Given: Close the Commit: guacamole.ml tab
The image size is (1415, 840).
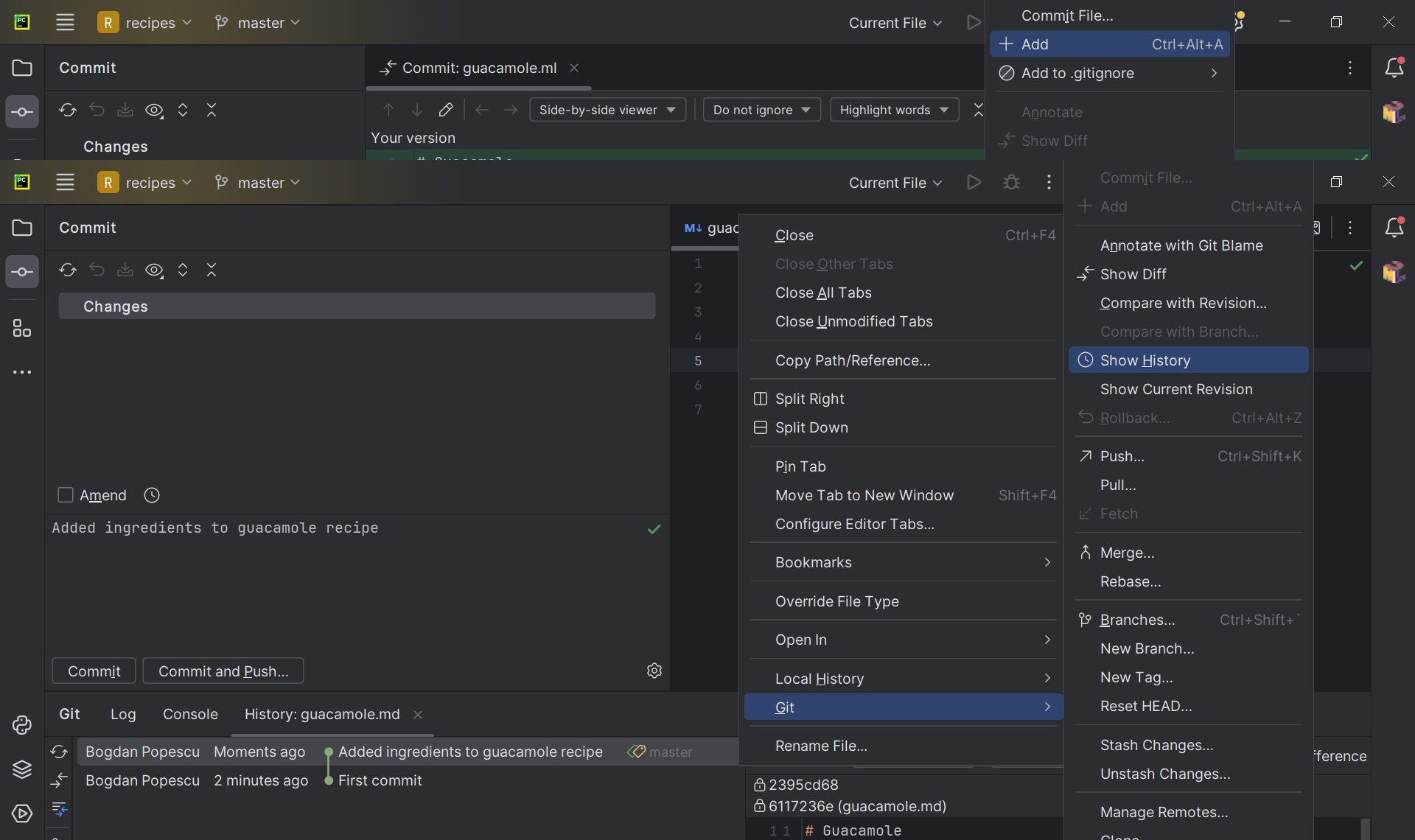Looking at the screenshot, I should (574, 68).
